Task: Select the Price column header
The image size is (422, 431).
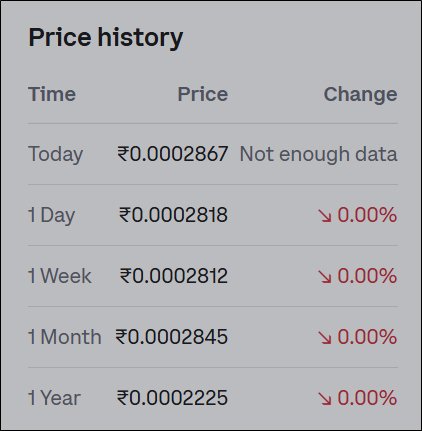Action: tap(203, 94)
